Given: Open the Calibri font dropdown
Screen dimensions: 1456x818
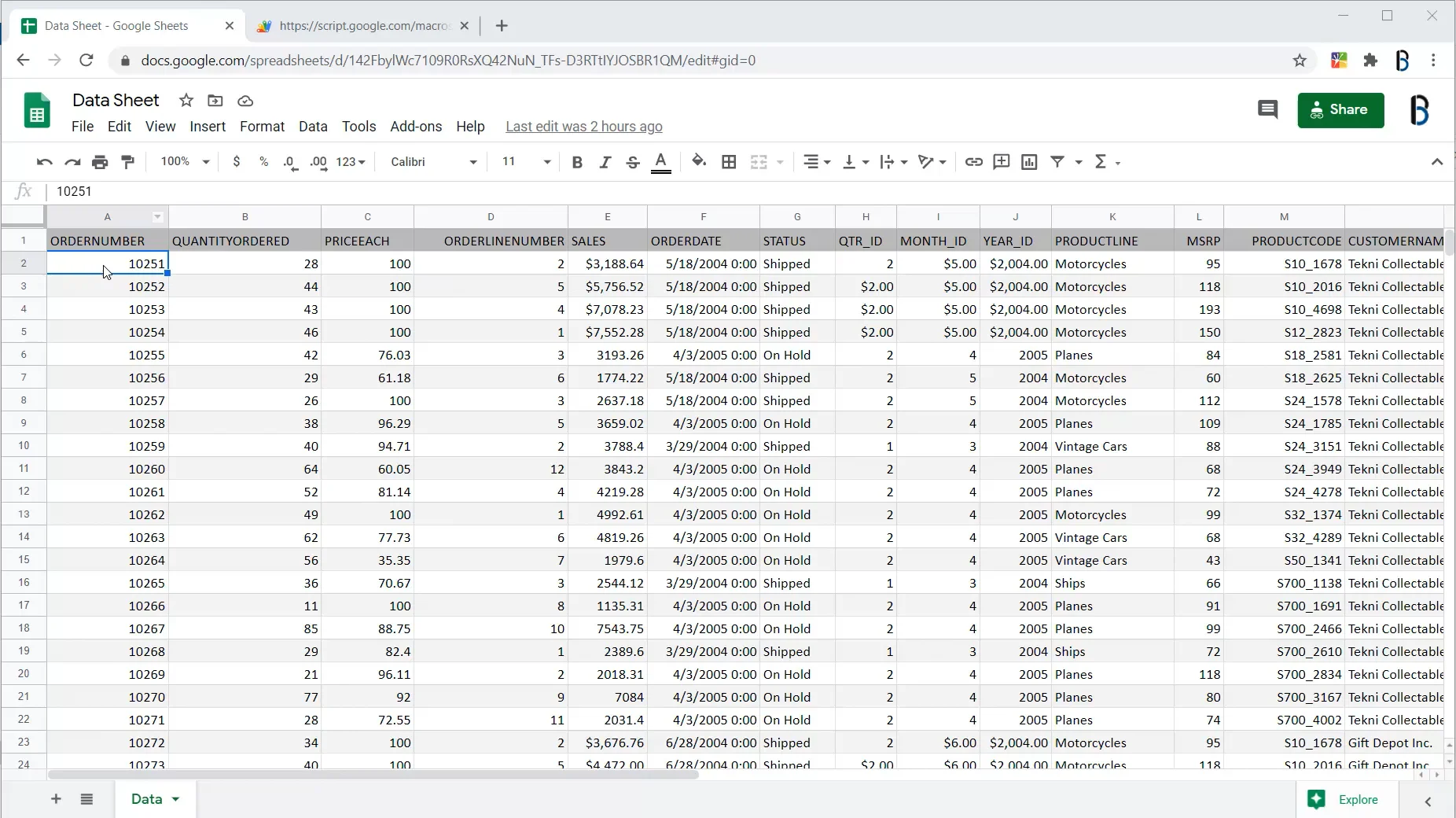Looking at the screenshot, I should [x=433, y=162].
